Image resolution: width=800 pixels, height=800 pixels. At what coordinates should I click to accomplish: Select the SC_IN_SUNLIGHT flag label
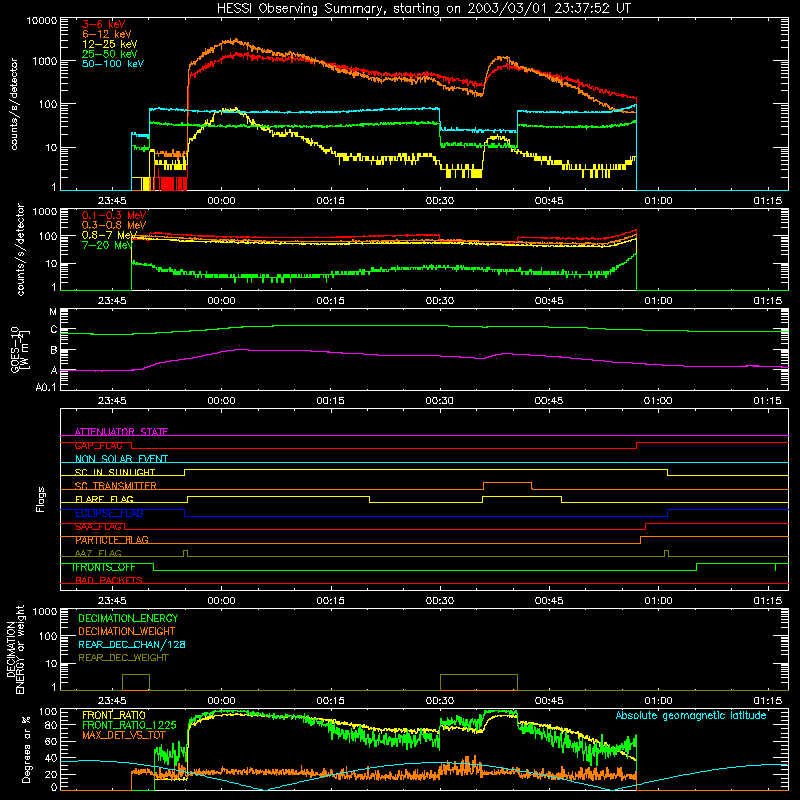pyautogui.click(x=115, y=472)
